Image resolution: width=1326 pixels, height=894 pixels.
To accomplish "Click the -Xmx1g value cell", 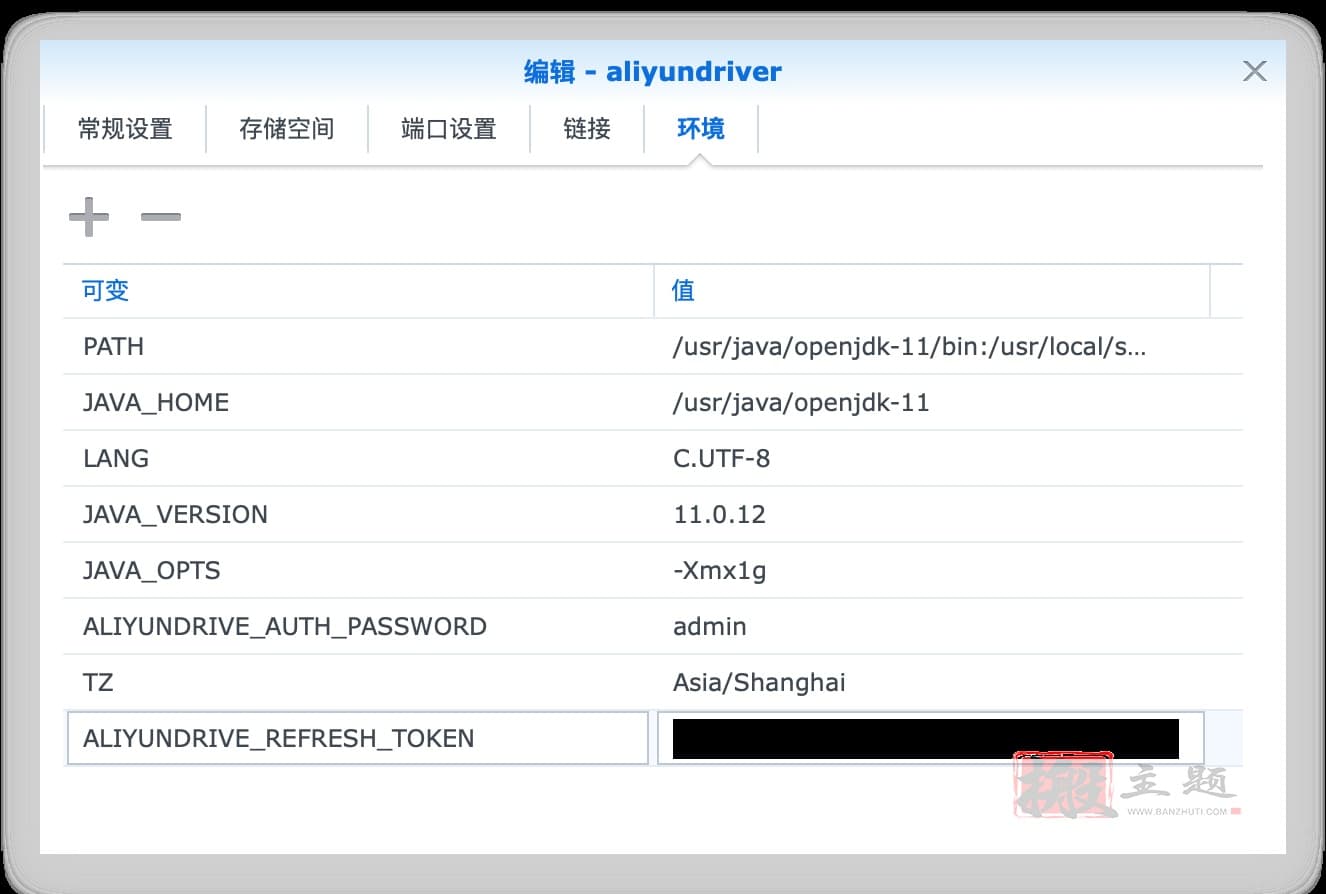I will [x=720, y=571].
